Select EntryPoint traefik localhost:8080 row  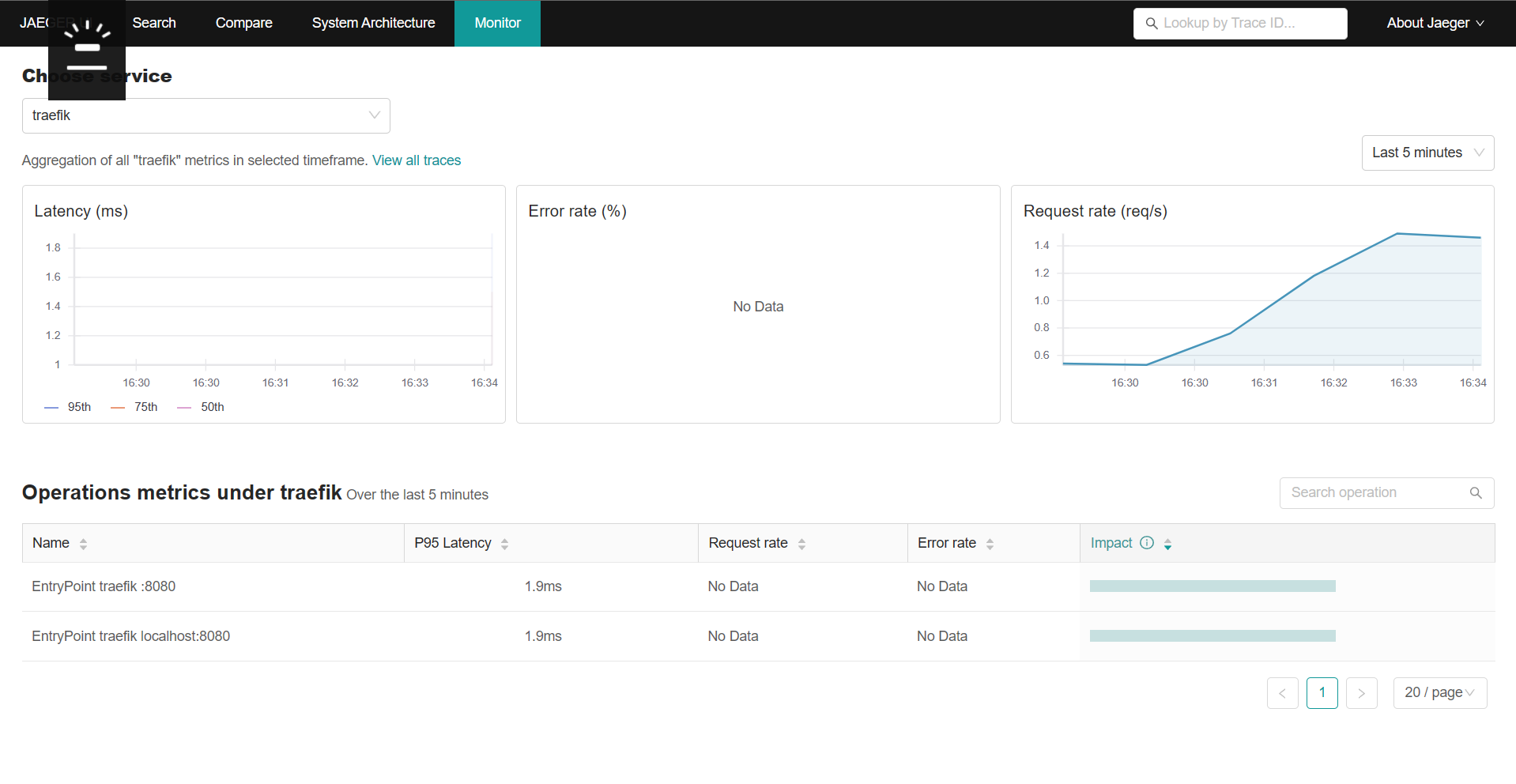759,636
